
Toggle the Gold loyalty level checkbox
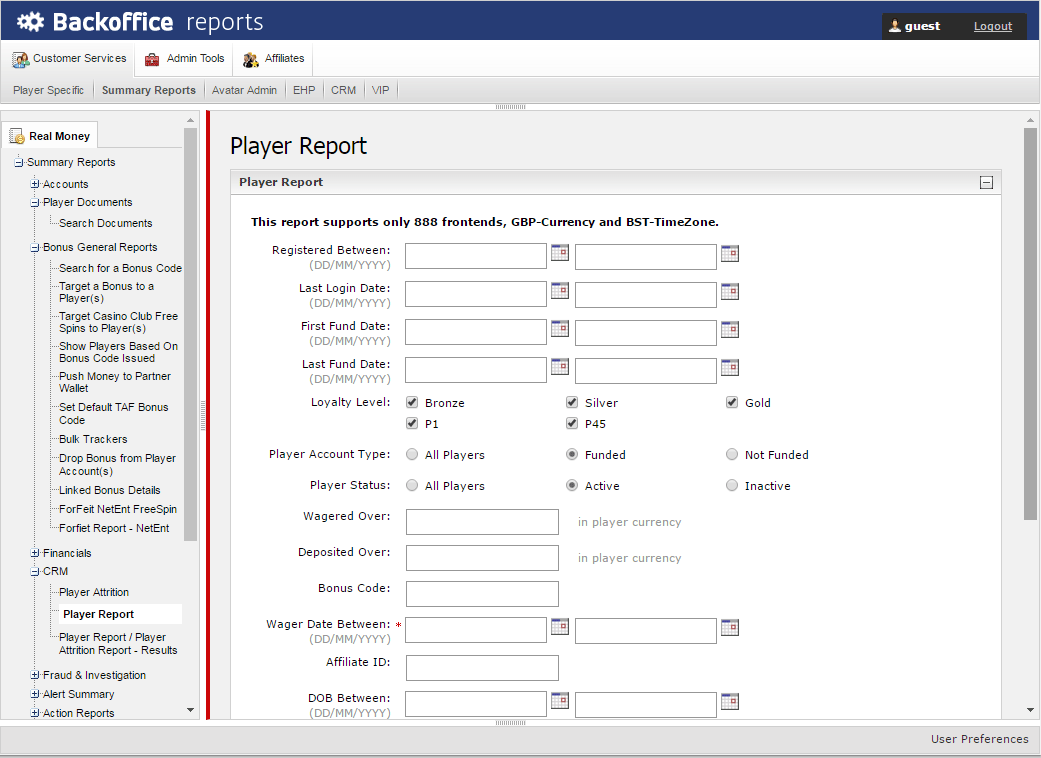pyautogui.click(x=732, y=402)
